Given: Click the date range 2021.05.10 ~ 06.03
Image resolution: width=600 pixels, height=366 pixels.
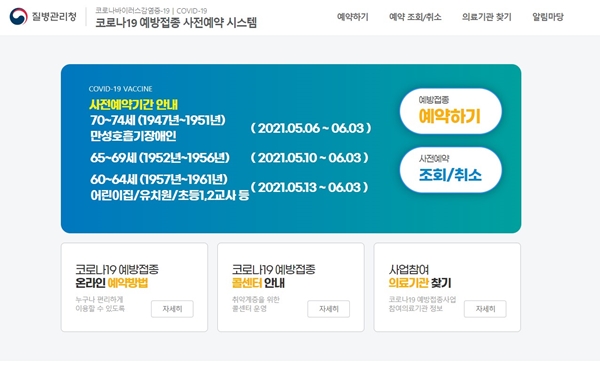Looking at the screenshot, I should click(309, 157).
